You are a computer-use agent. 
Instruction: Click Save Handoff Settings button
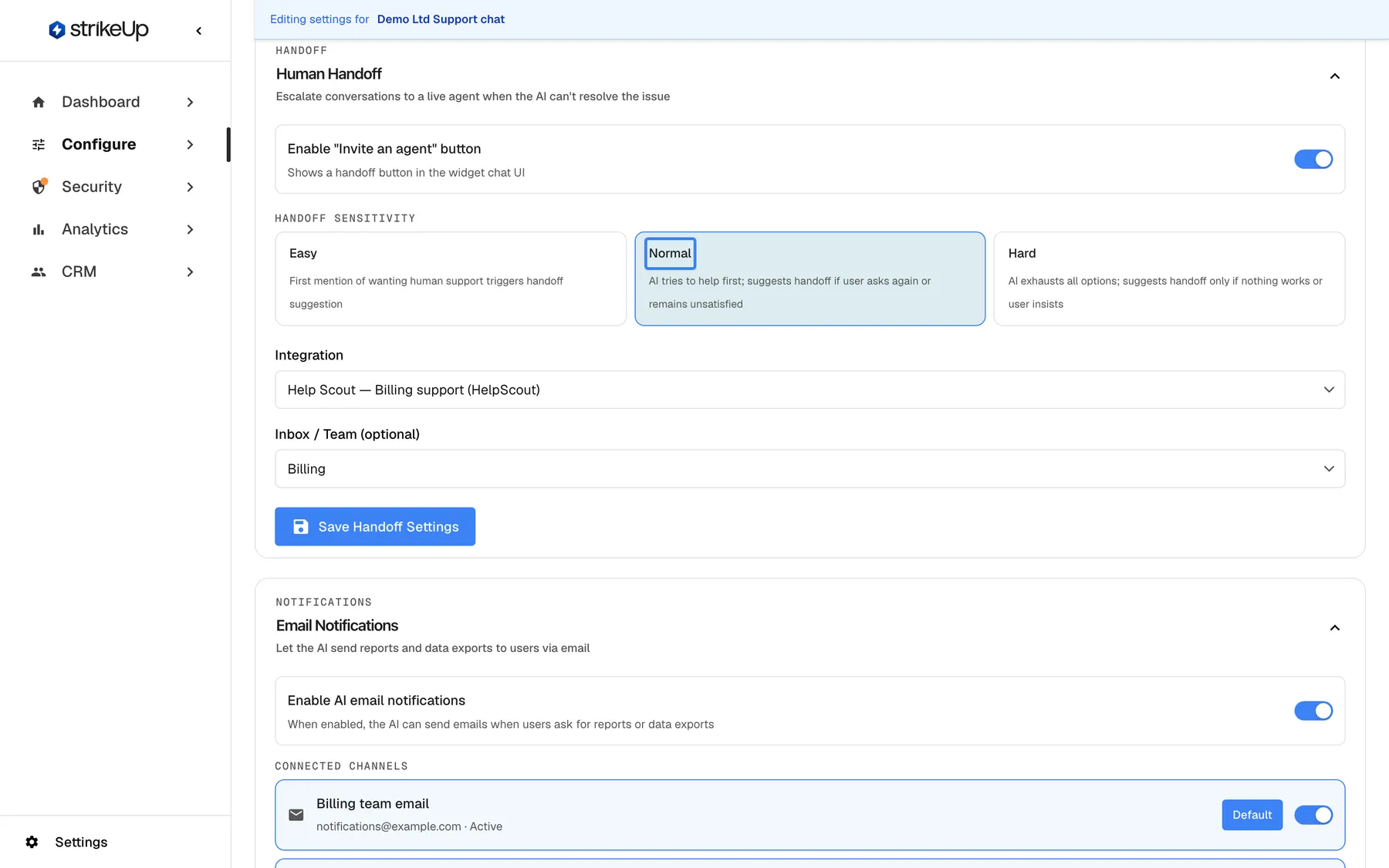(375, 526)
